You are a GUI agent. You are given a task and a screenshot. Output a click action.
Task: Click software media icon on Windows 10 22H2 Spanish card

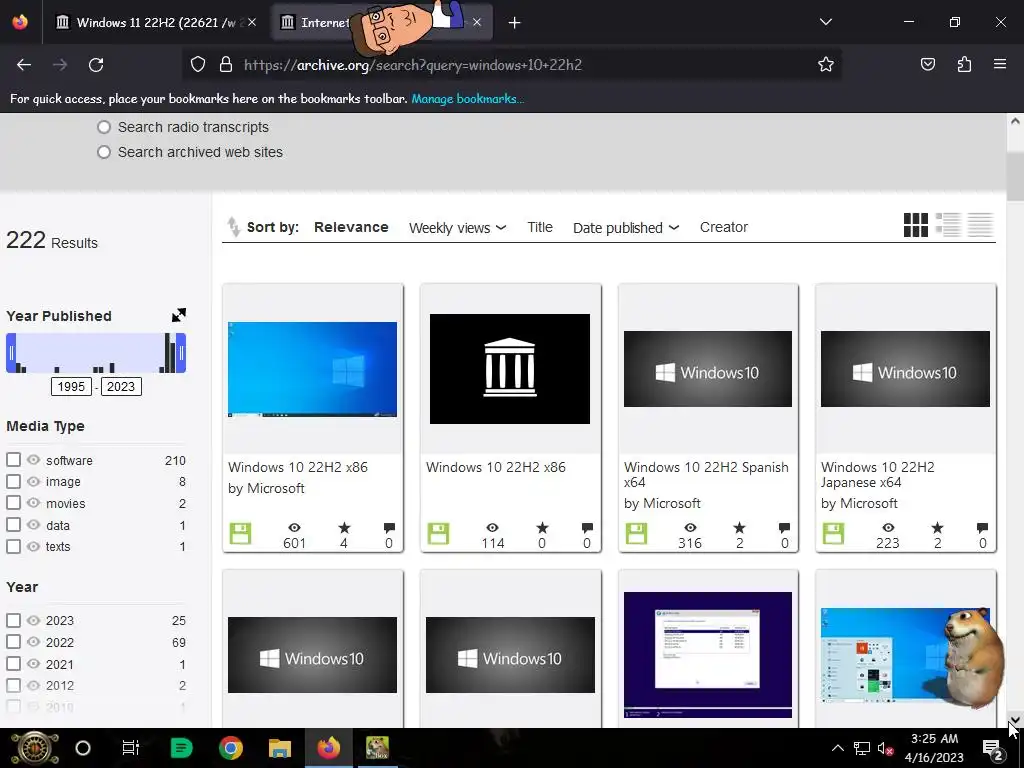coord(636,534)
